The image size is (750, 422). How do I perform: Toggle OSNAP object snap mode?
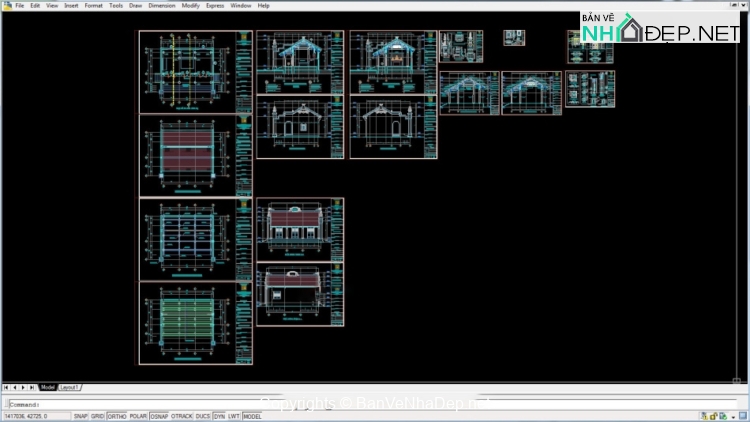[x=158, y=416]
